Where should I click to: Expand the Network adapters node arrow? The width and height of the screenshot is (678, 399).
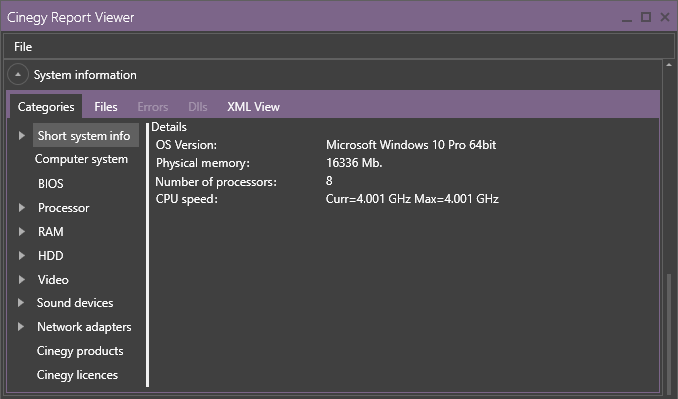(x=21, y=327)
